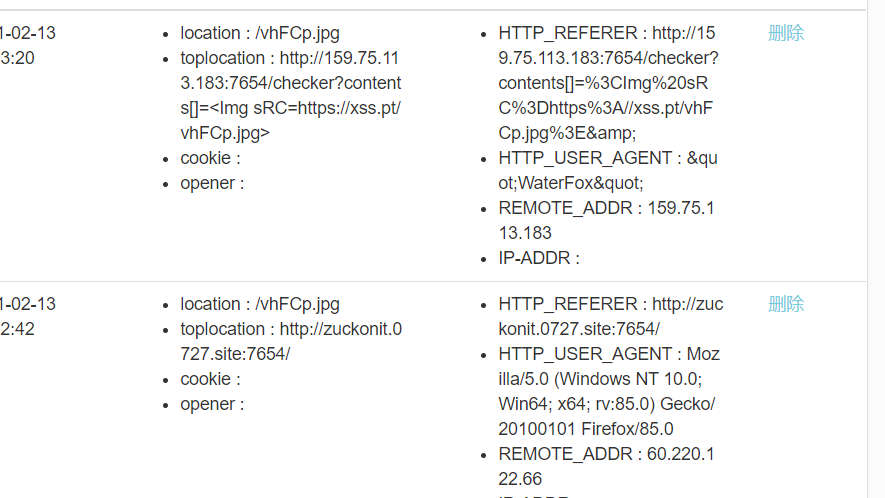Click the empty IP-ADDR entry
Image resolution: width=885 pixels, height=498 pixels.
(x=538, y=258)
